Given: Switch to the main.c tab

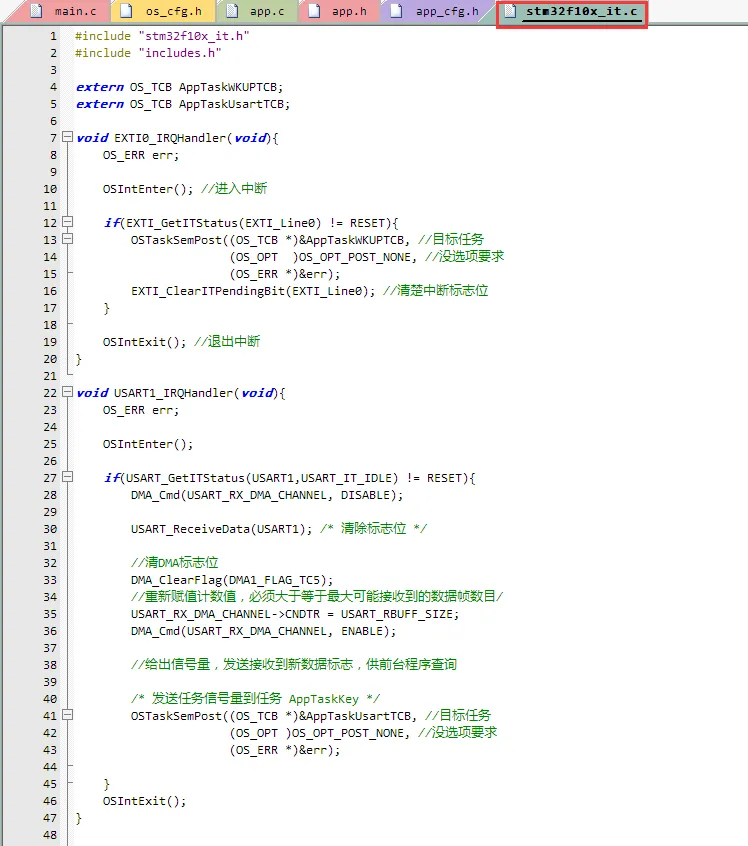Looking at the screenshot, I should (x=75, y=12).
